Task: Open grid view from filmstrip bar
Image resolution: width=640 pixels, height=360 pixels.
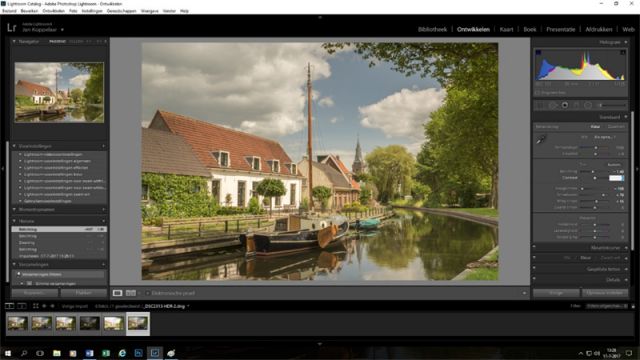Action: (x=36, y=306)
